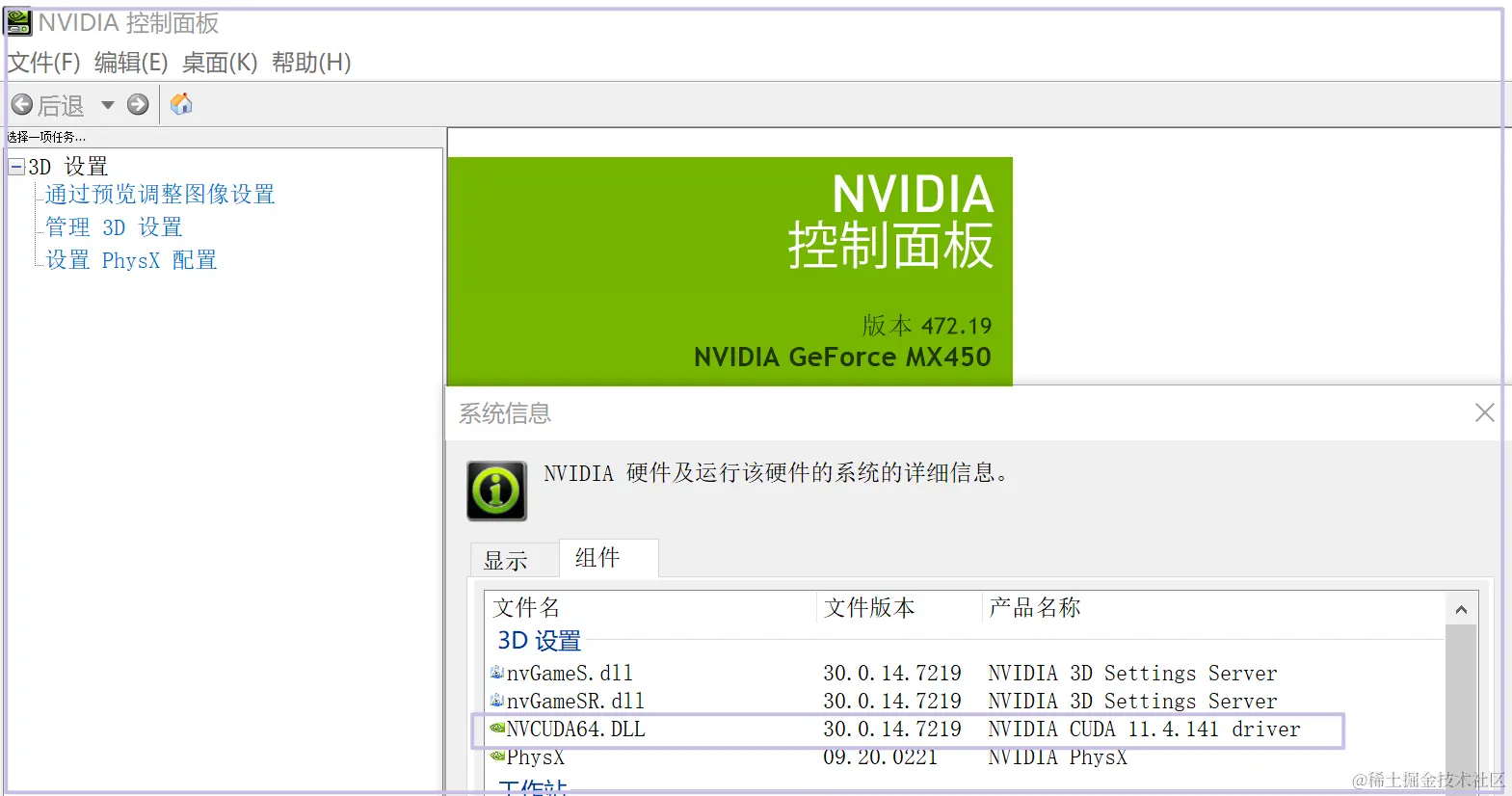Click the PhysX row NVIDIA icon
Image resolution: width=1512 pixels, height=796 pixels.
pyautogui.click(x=497, y=756)
